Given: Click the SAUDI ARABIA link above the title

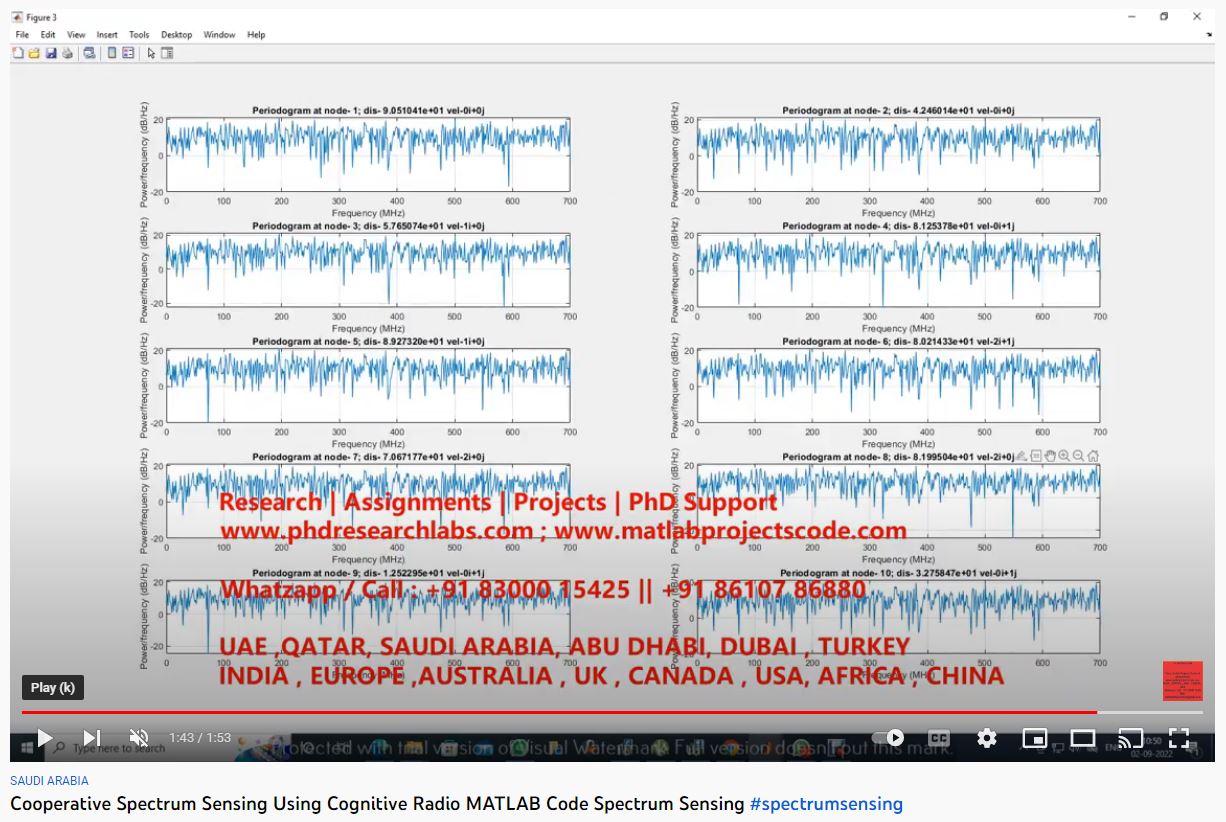Looking at the screenshot, I should click(x=49, y=781).
